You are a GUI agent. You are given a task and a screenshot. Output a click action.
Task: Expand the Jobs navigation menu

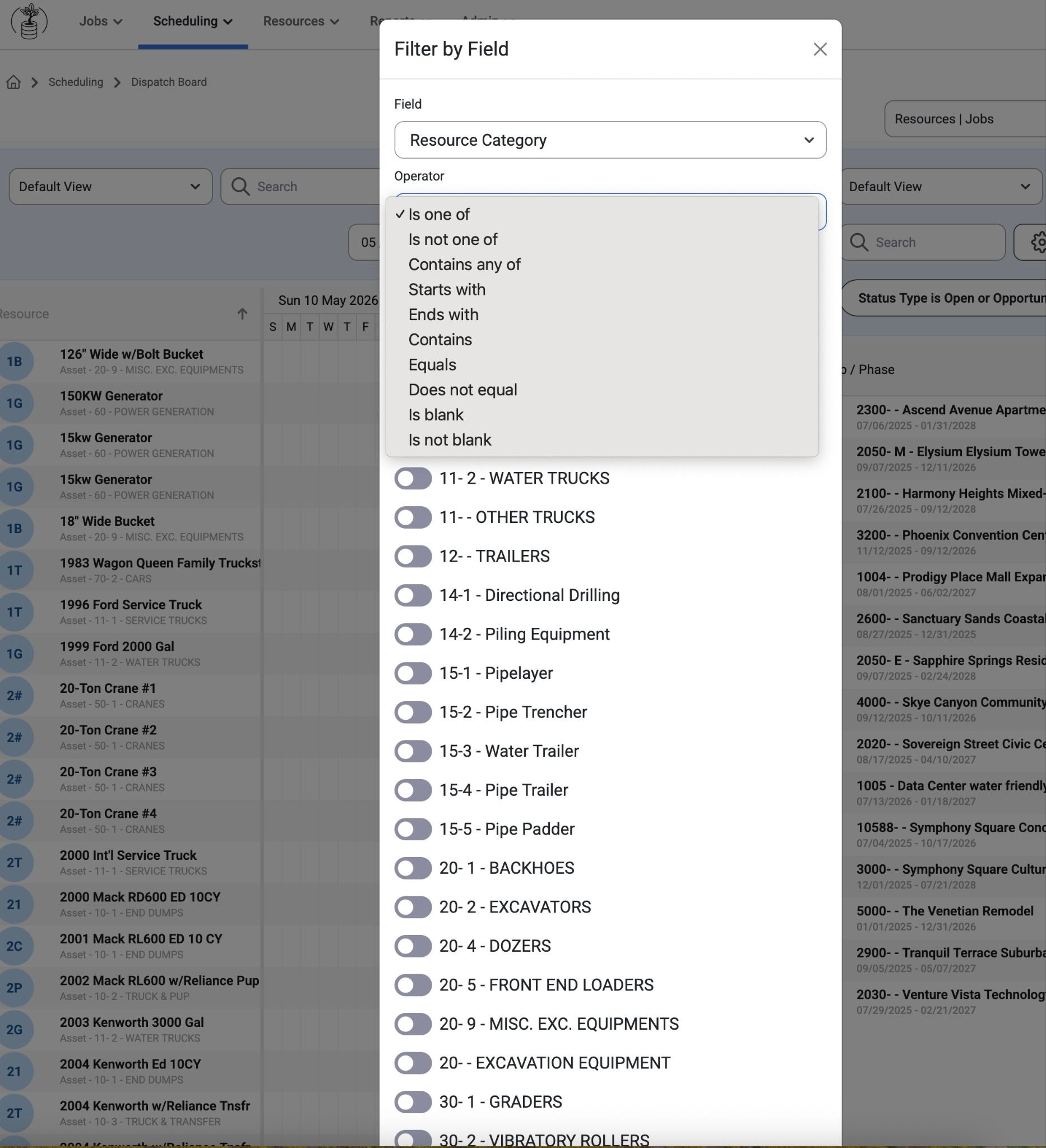click(101, 22)
